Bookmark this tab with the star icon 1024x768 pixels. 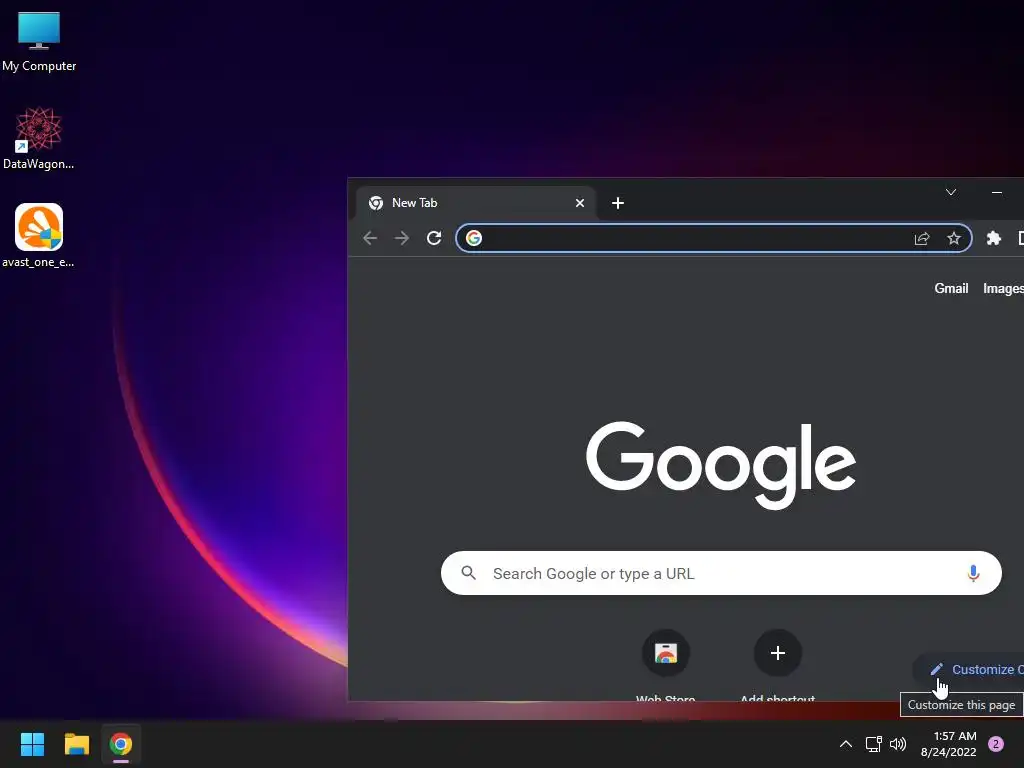point(954,238)
